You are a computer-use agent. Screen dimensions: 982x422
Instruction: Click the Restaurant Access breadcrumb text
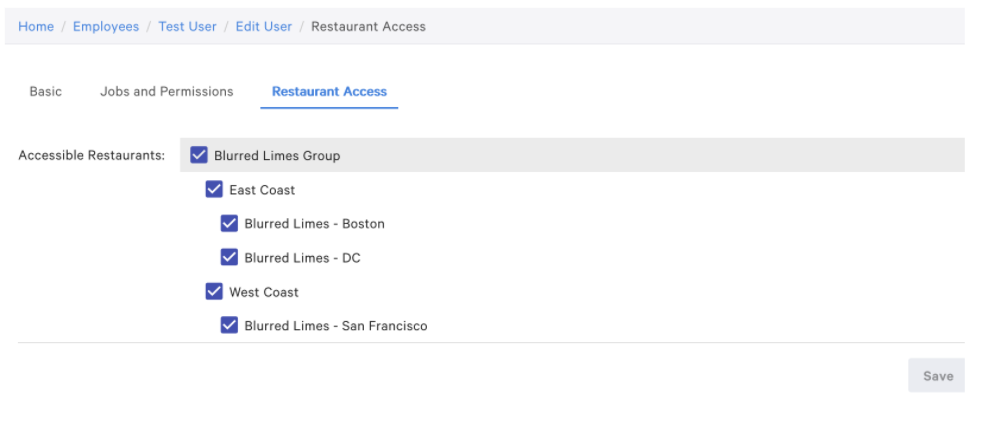coord(368,27)
